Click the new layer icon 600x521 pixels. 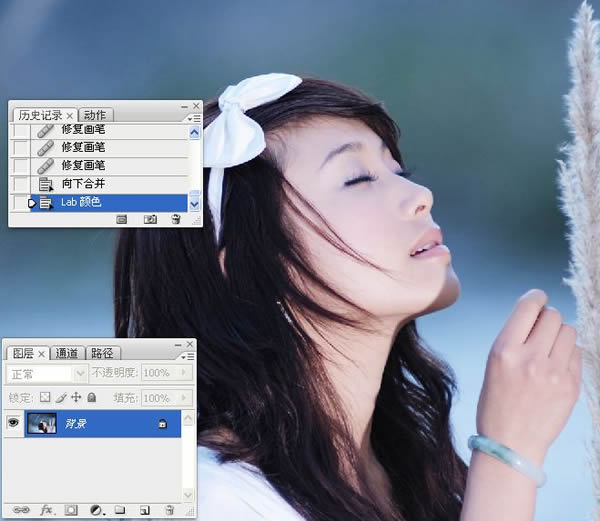tap(144, 510)
